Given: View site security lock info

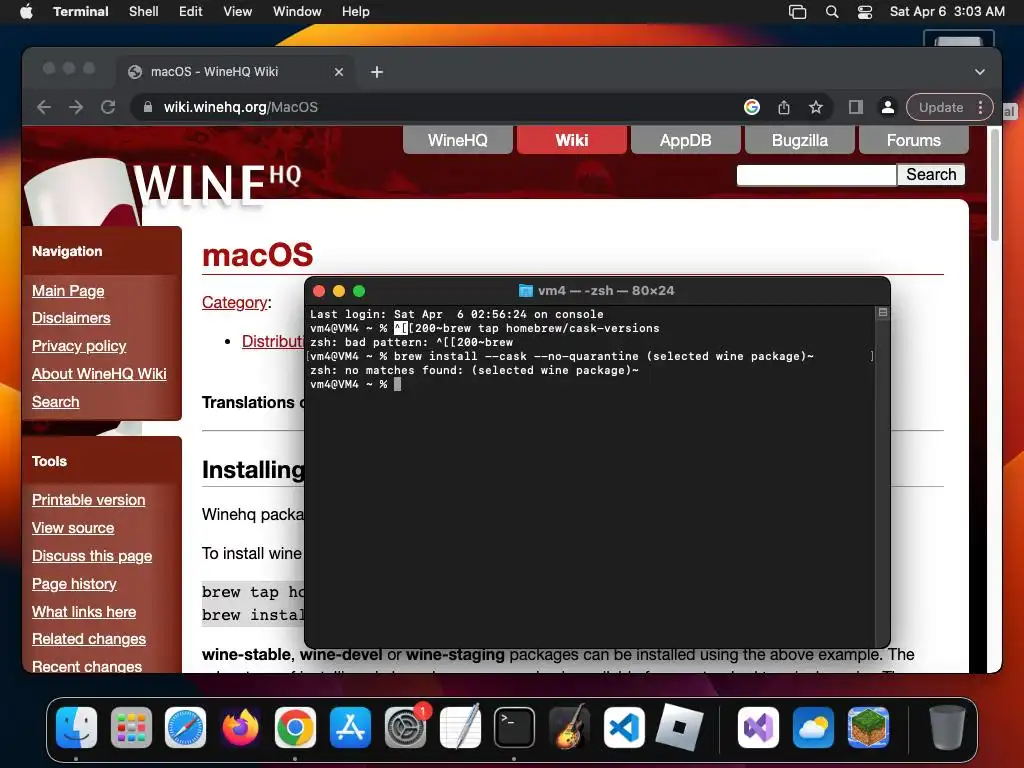Looking at the screenshot, I should pos(148,107).
